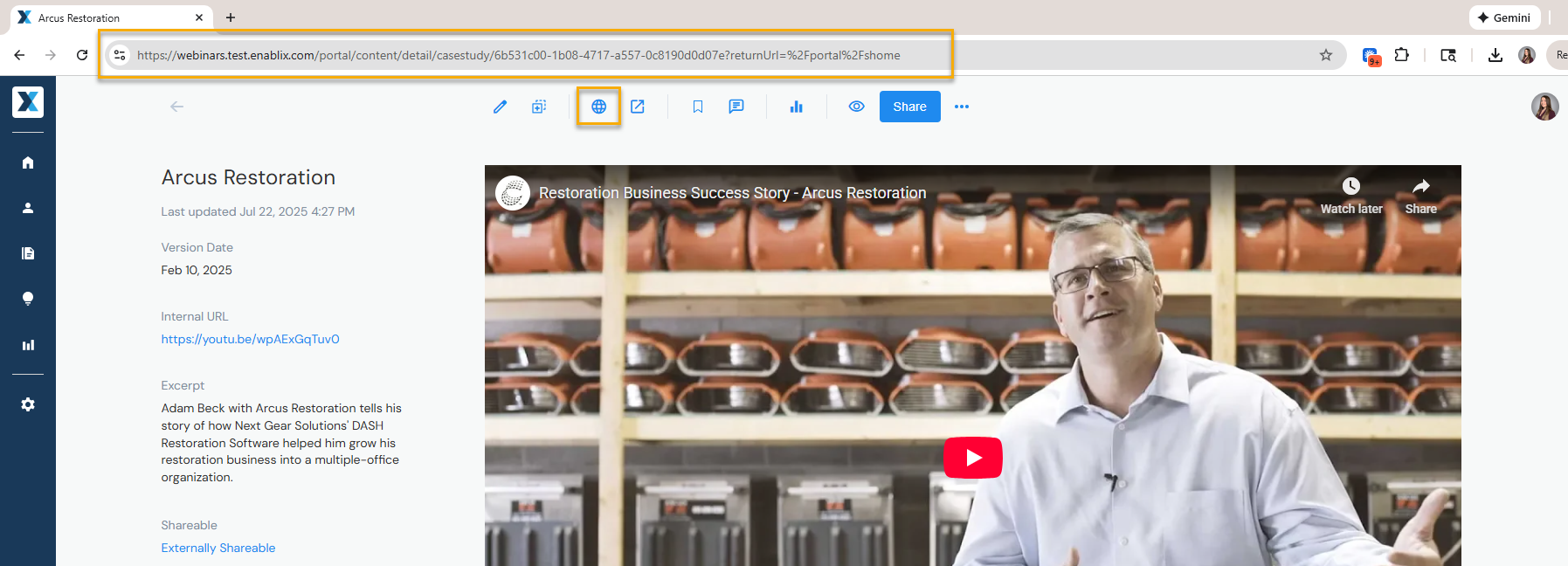Open Home from the sidebar

point(28,162)
